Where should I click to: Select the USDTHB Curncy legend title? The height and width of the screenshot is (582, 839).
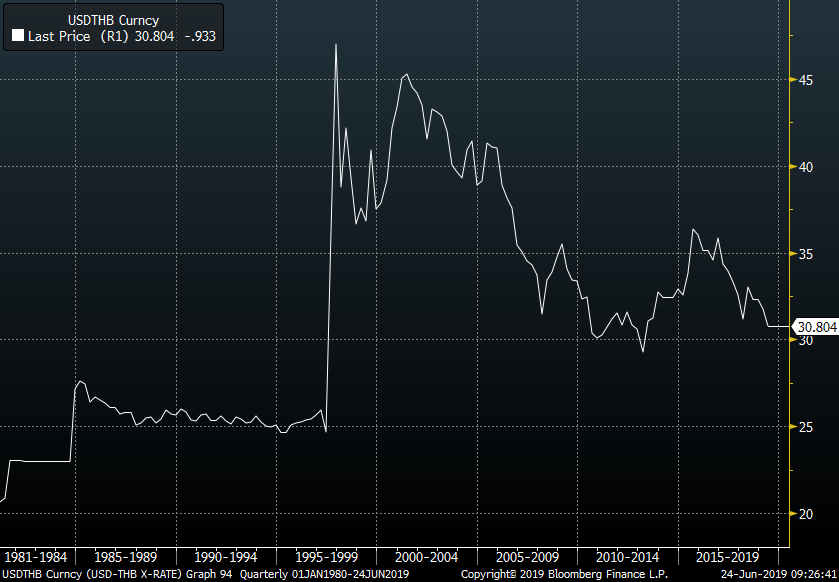pyautogui.click(x=113, y=20)
